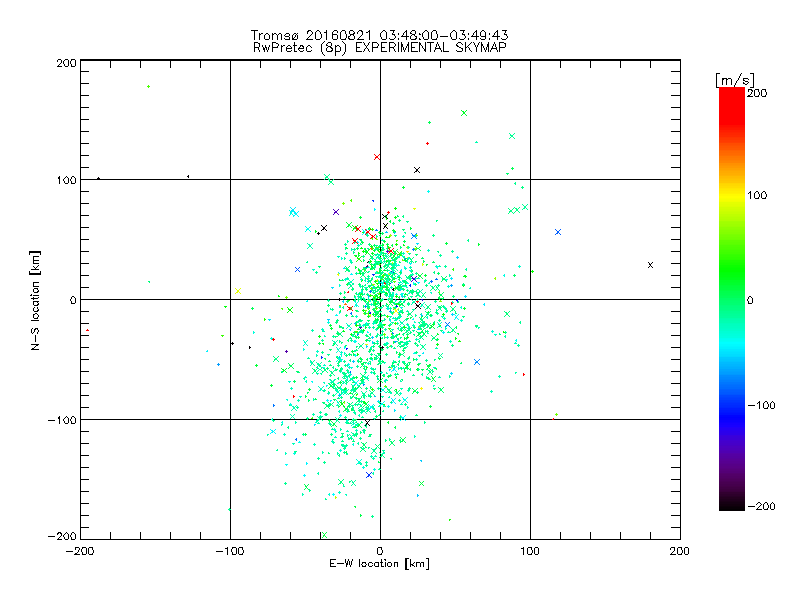This screenshot has width=800, height=600.
Task: Click the y-axis tick label '-100'
Action: point(62,420)
